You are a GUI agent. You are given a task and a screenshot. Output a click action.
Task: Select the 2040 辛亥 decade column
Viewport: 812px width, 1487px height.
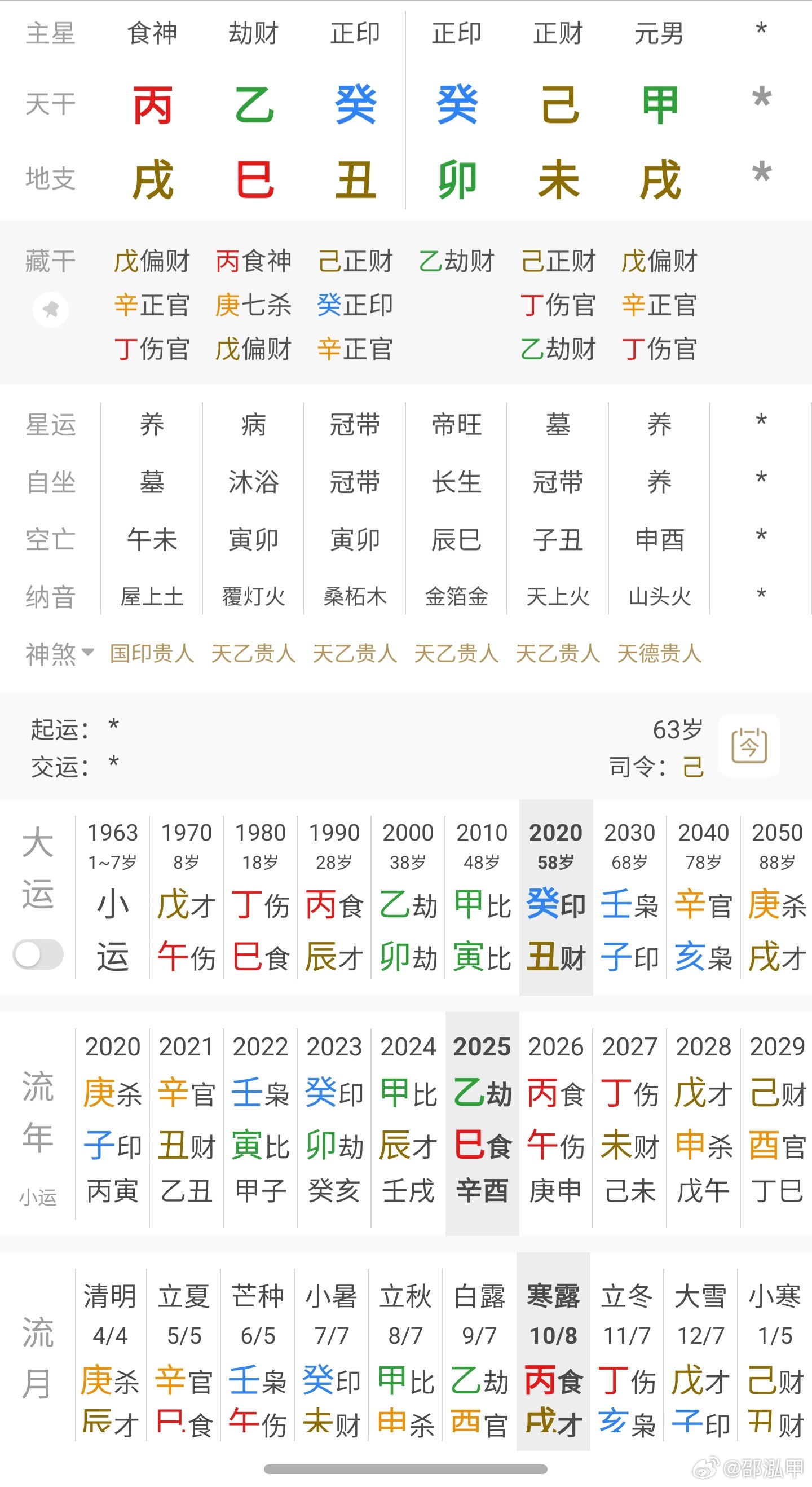pyautogui.click(x=704, y=898)
